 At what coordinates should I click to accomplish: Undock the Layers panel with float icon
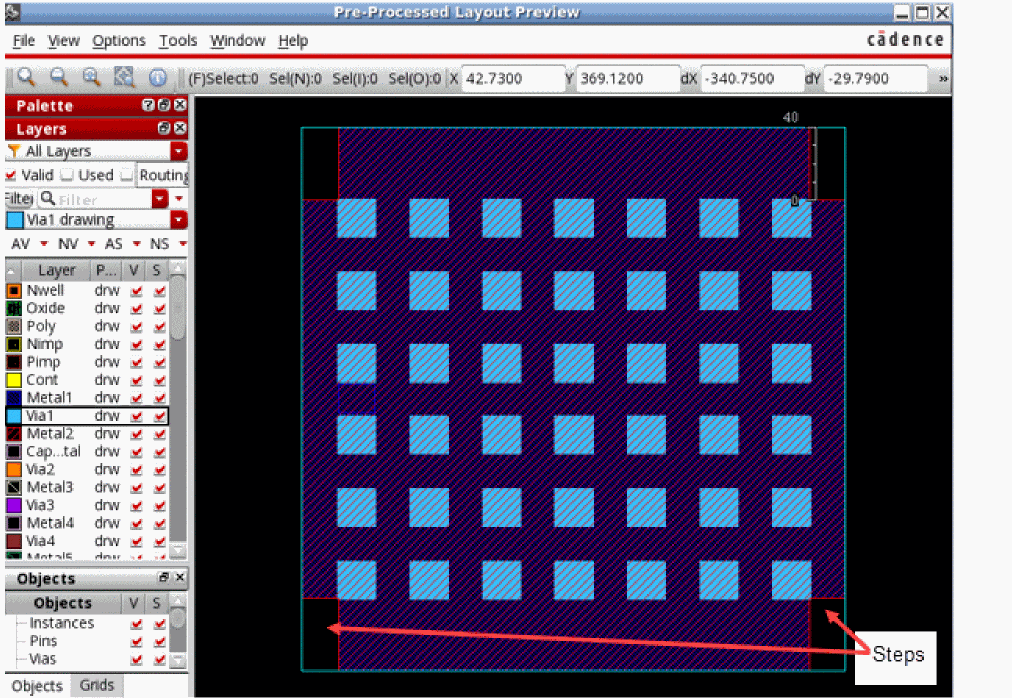(164, 129)
